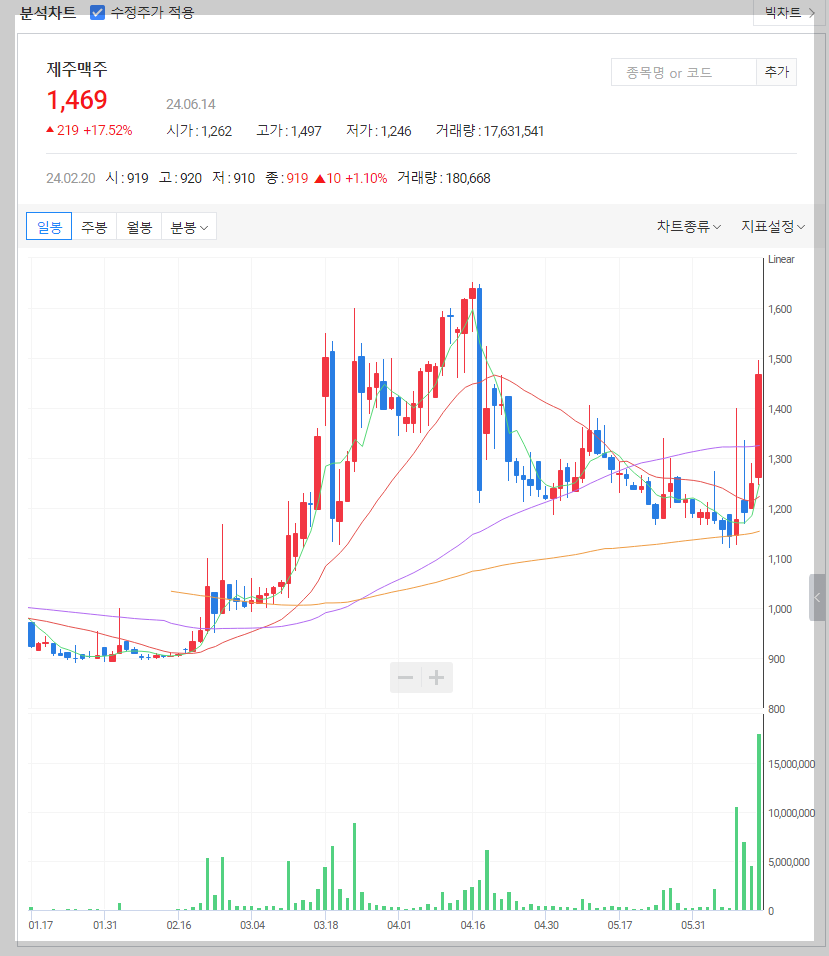This screenshot has width=829, height=956.
Task: Expand the side panel arrow handle
Action: [817, 598]
